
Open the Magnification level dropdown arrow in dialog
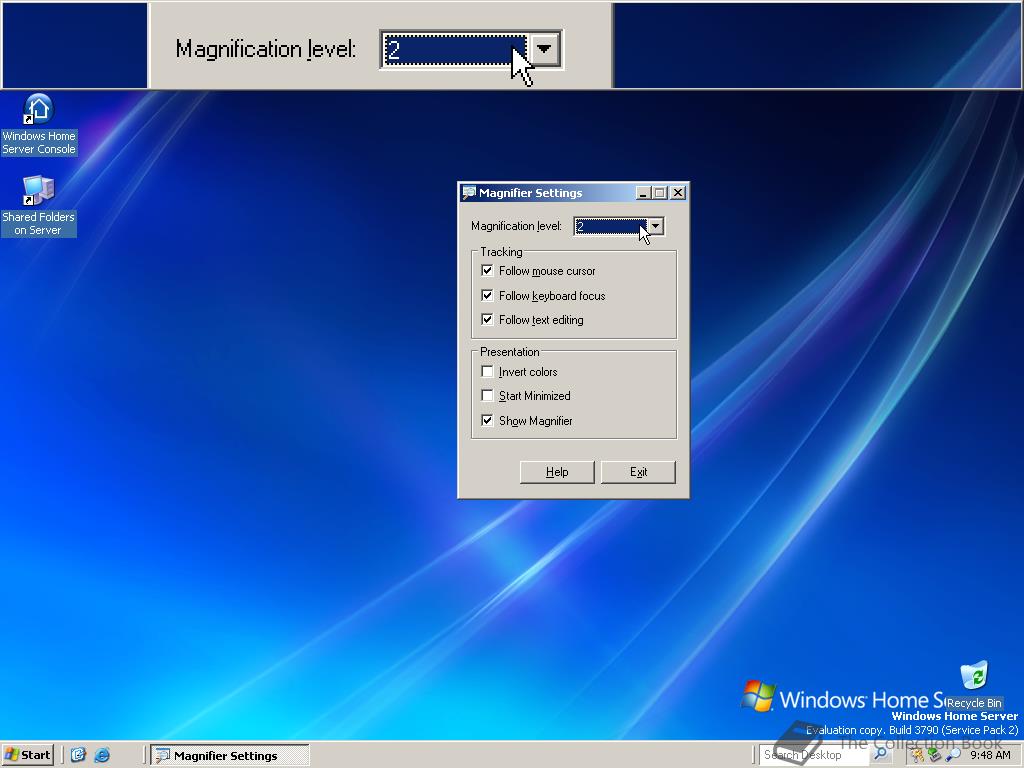point(656,226)
